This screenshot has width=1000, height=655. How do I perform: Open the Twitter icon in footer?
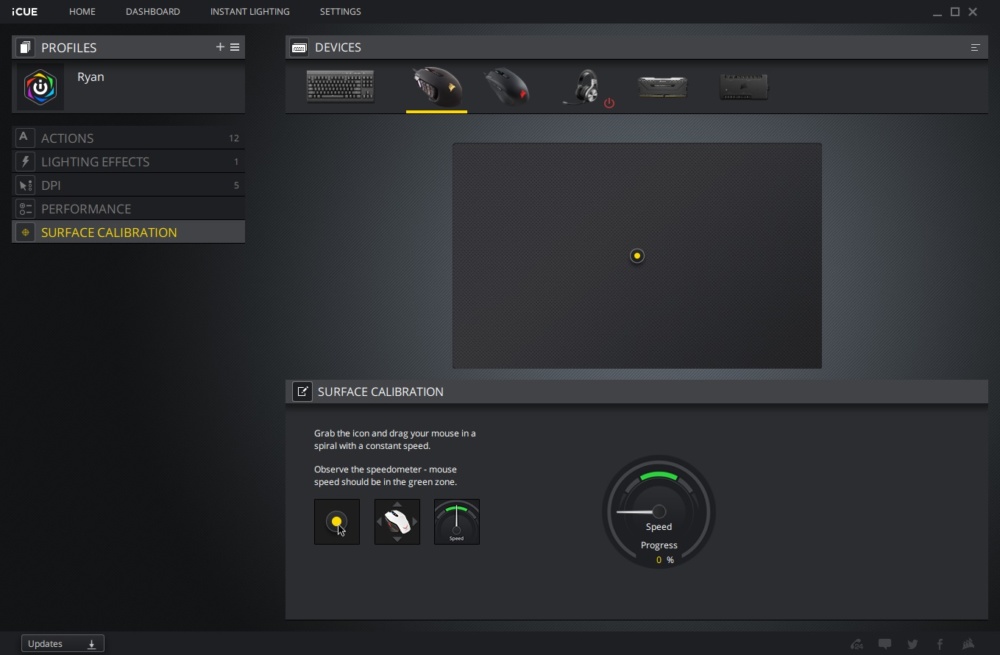tap(913, 644)
